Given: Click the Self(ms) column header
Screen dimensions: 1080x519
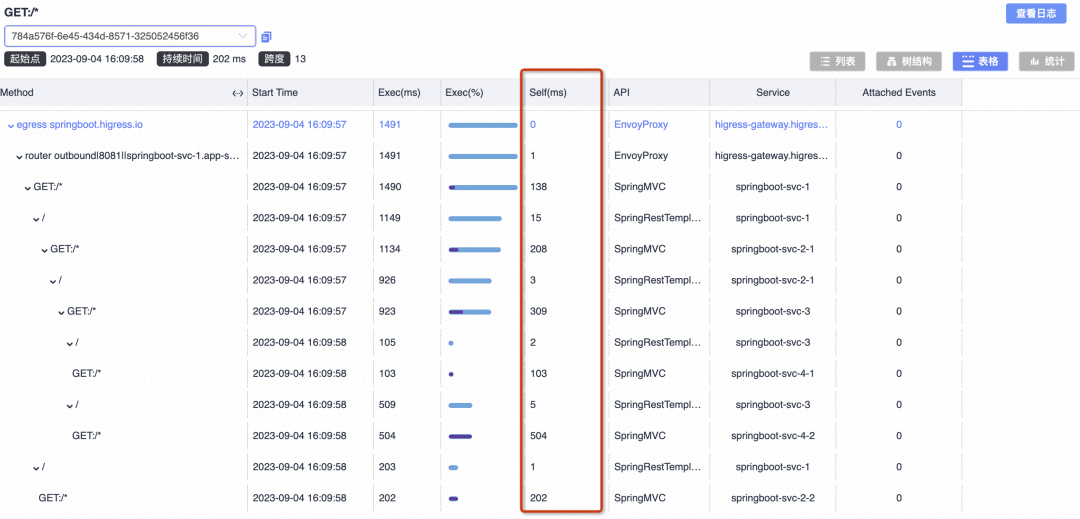Looking at the screenshot, I should 548,93.
